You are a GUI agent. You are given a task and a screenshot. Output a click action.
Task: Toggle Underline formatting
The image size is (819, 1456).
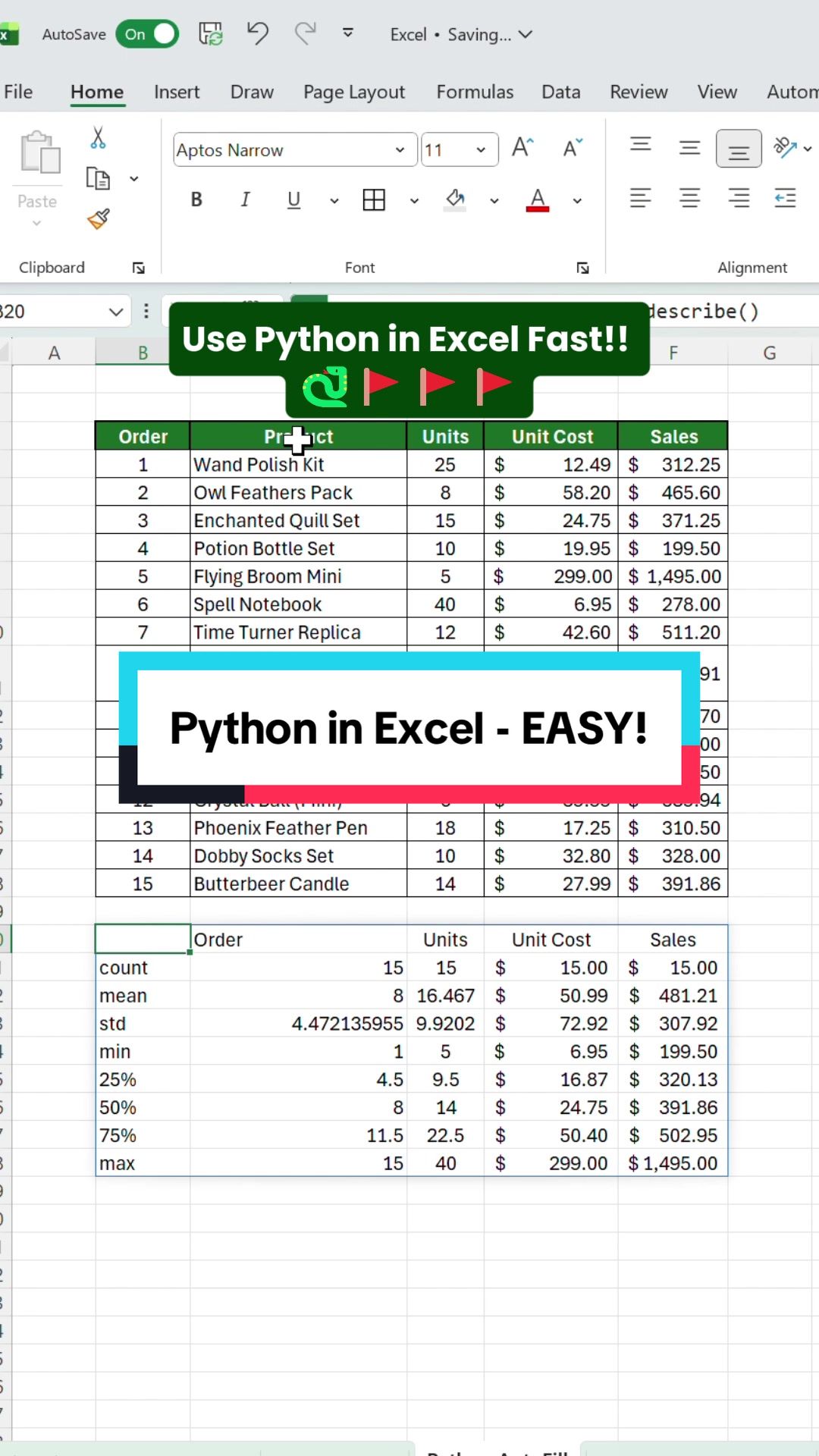click(x=293, y=199)
